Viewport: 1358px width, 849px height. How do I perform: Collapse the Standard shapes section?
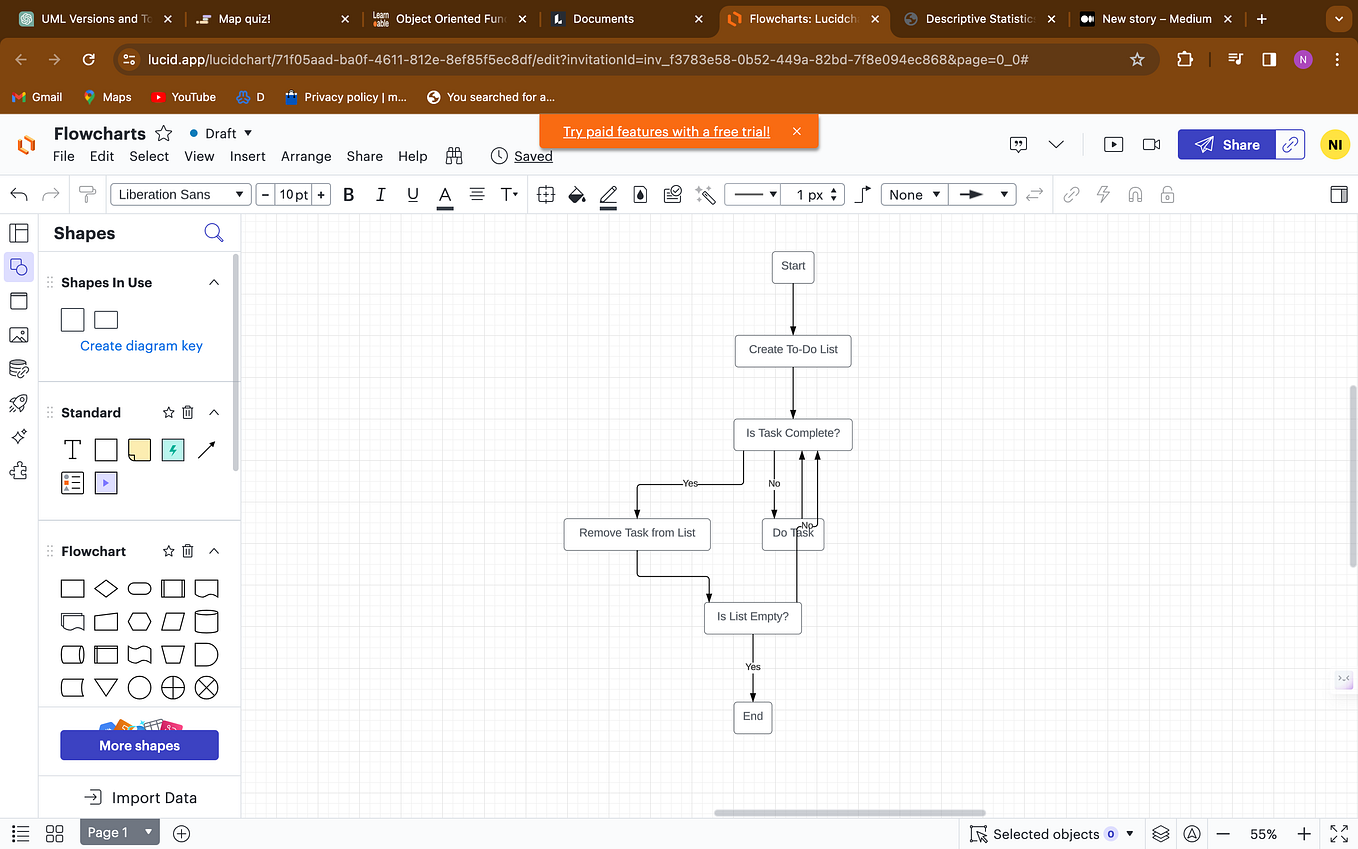(213, 411)
